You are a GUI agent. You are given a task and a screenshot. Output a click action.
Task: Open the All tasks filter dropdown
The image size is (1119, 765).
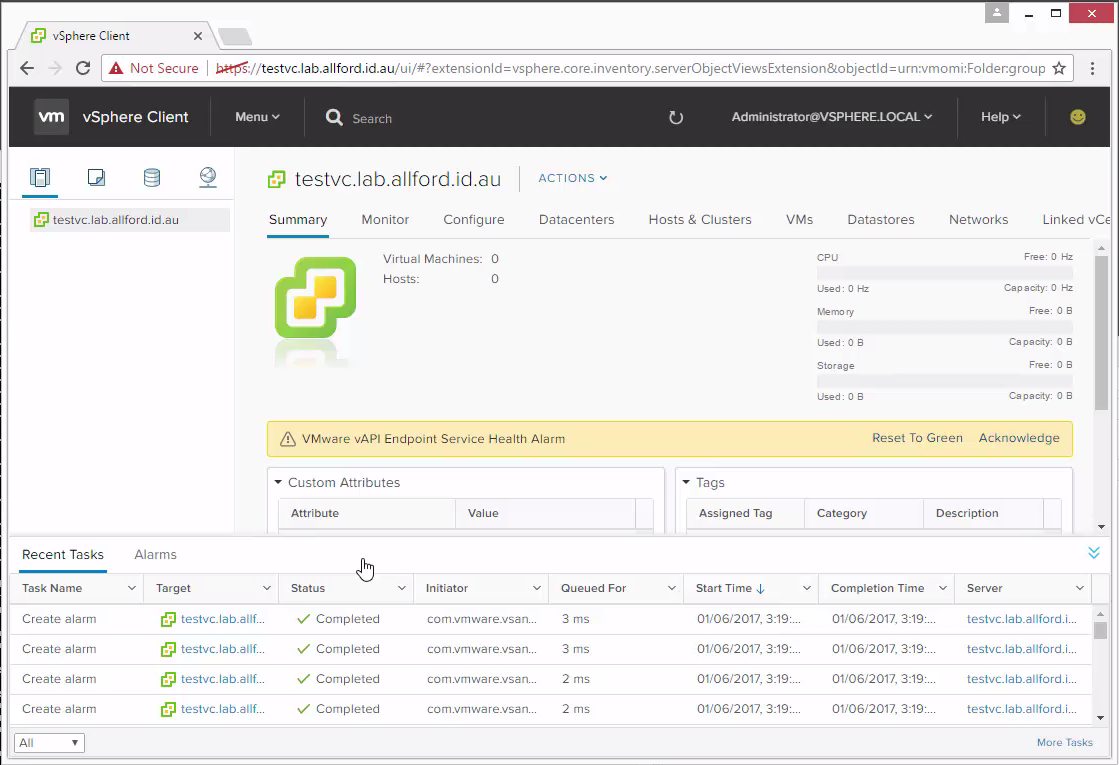click(x=49, y=743)
